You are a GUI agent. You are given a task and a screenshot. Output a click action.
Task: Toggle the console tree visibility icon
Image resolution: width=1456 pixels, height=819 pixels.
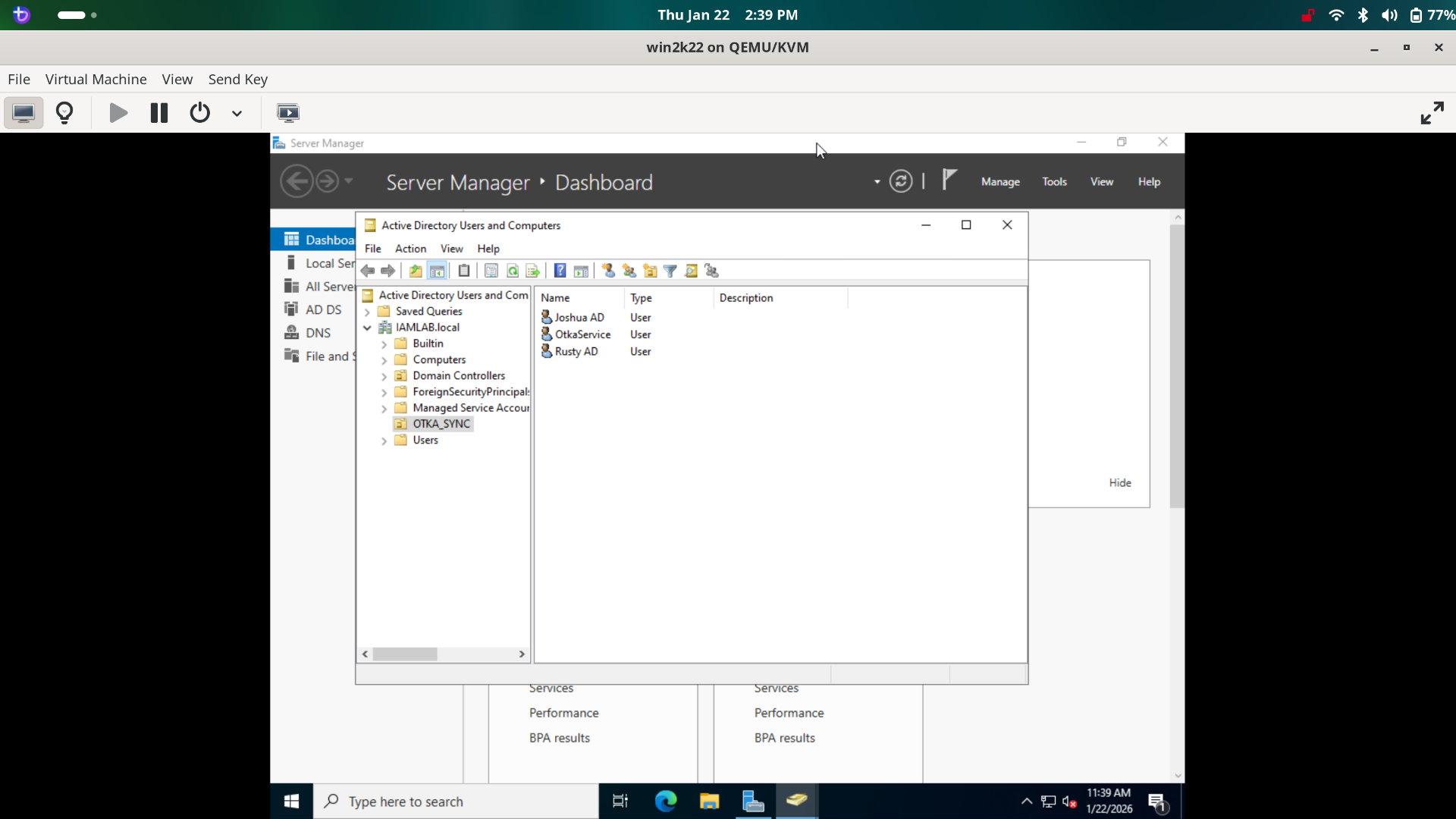coord(437,271)
